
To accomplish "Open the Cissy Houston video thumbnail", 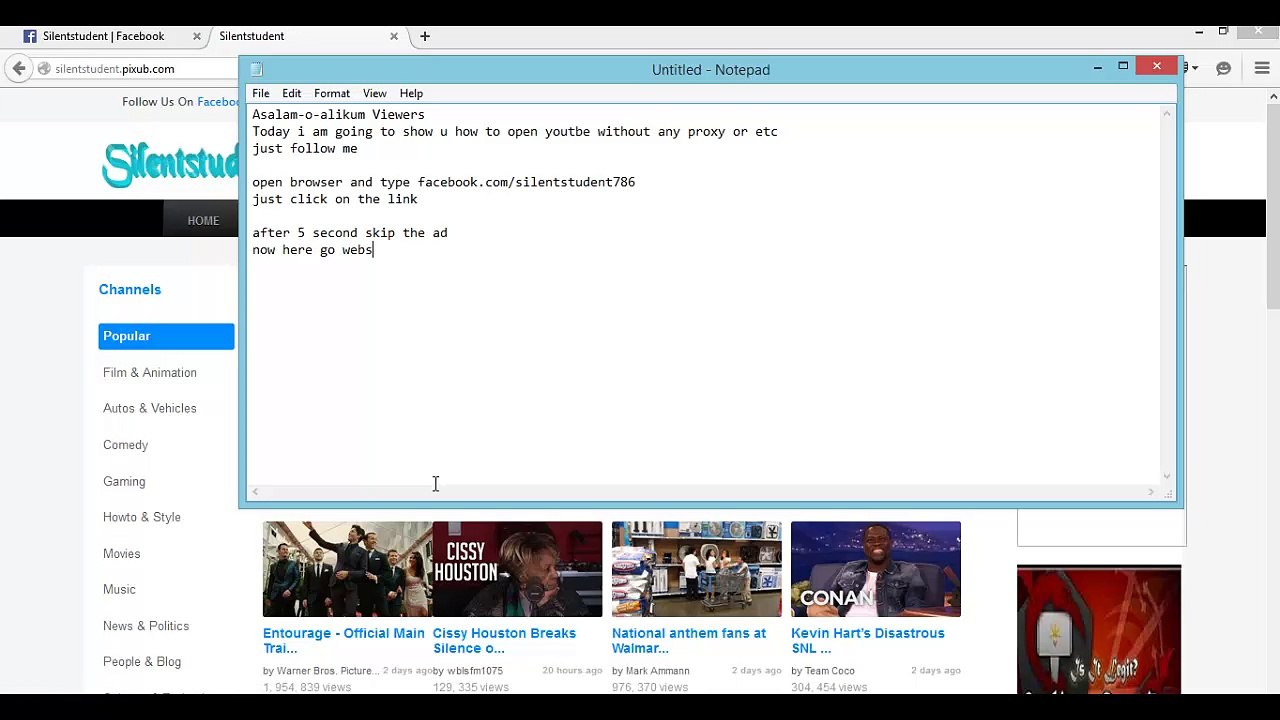I will pyautogui.click(x=517, y=569).
